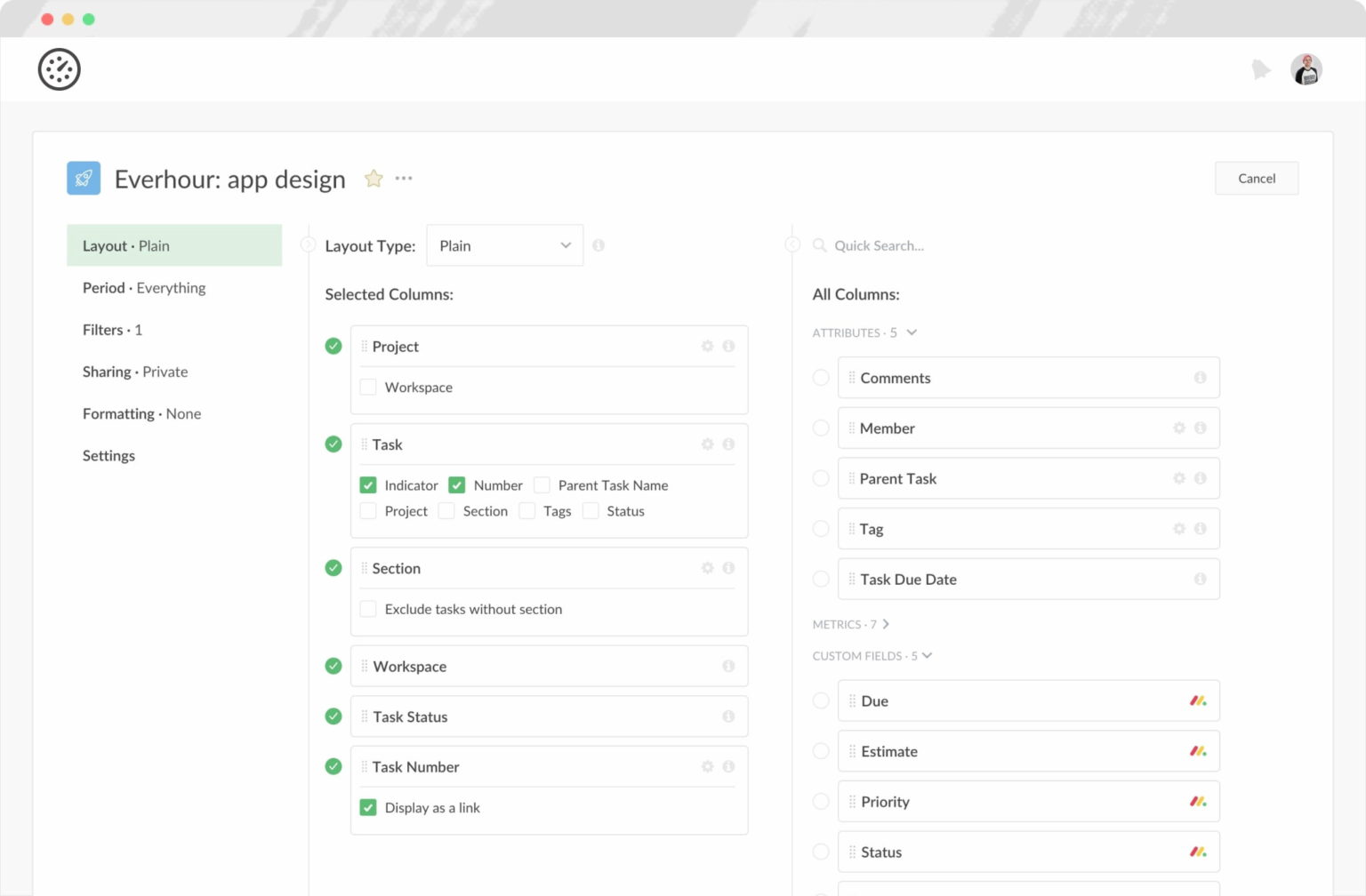Enable the Parent Task Name checkbox
The height and width of the screenshot is (896, 1366).
[542, 484]
